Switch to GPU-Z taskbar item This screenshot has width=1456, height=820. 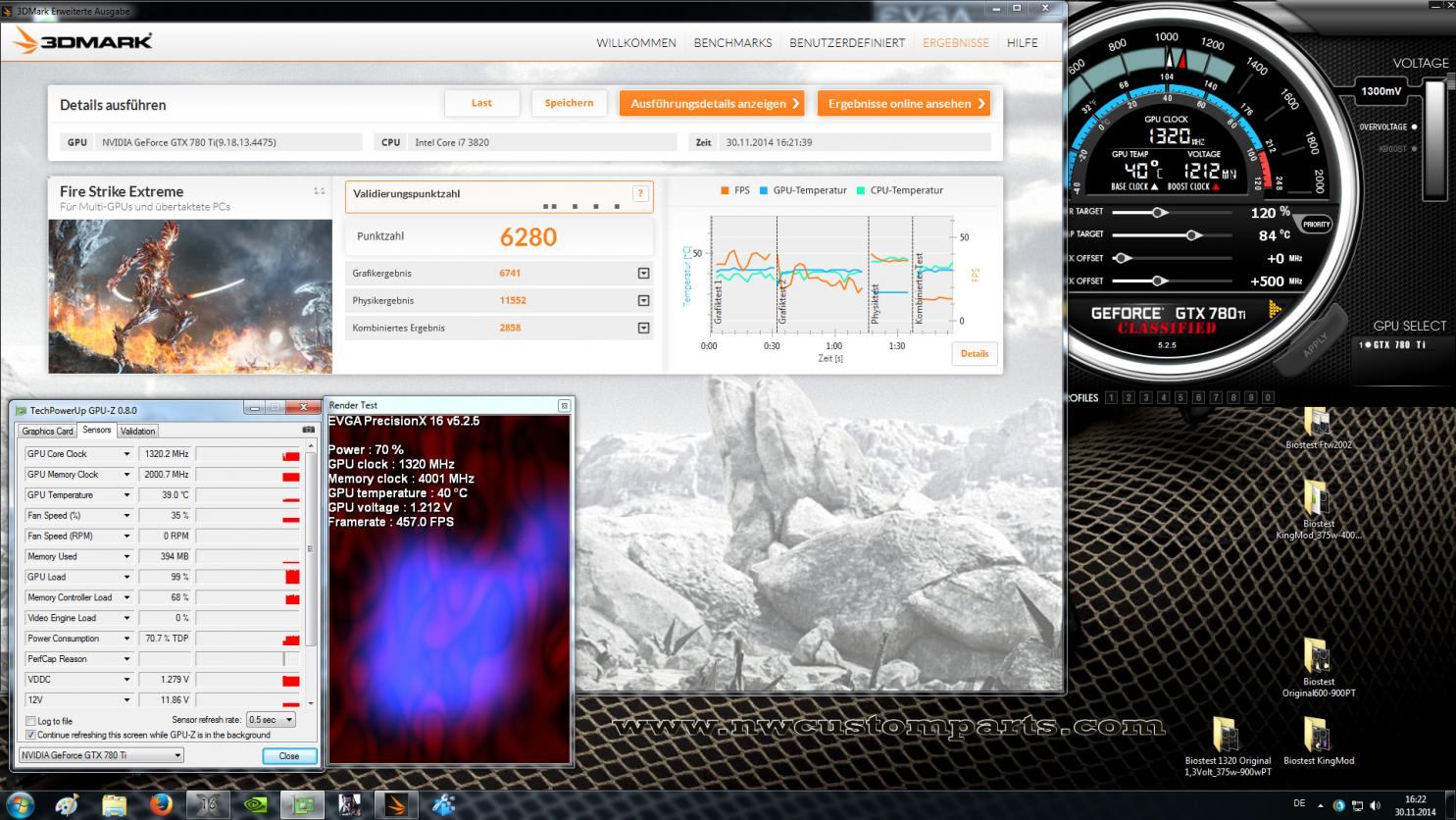point(303,805)
